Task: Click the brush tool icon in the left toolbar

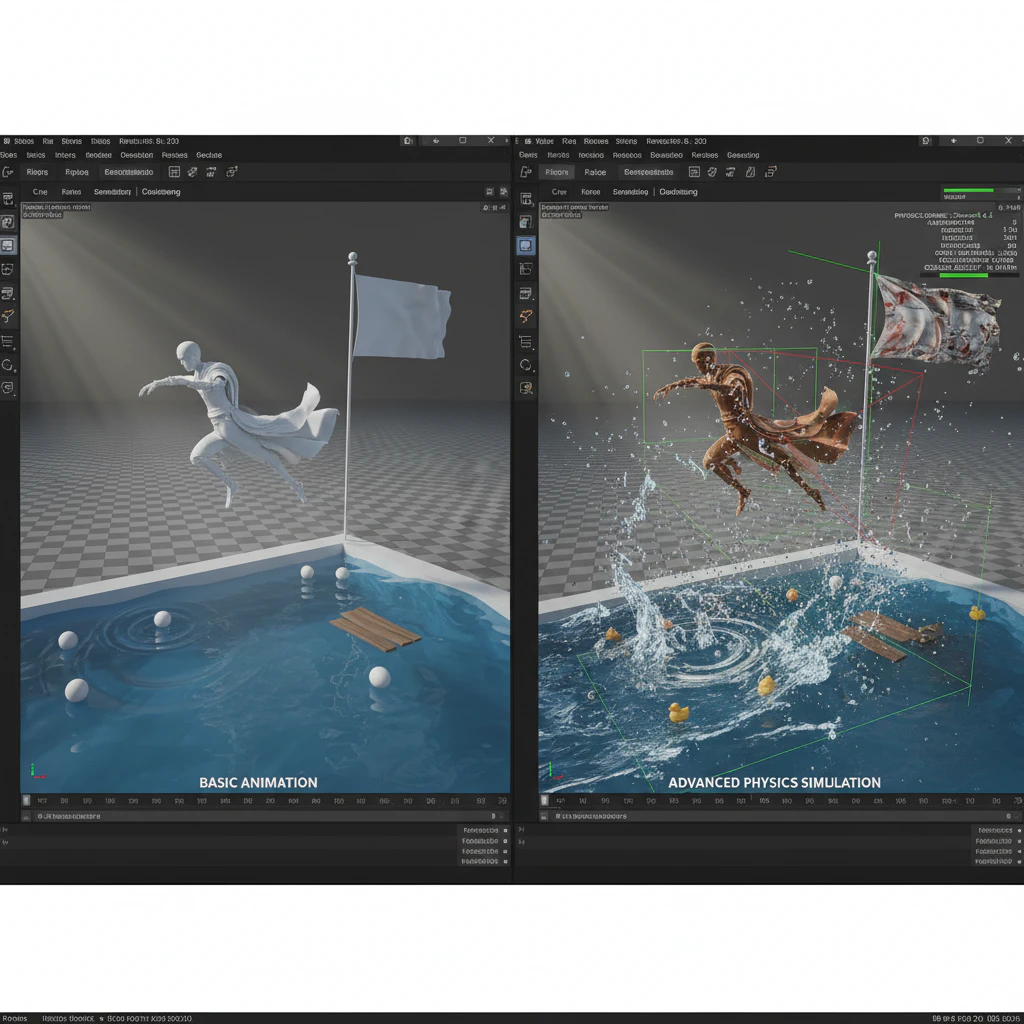Action: pyautogui.click(x=9, y=317)
